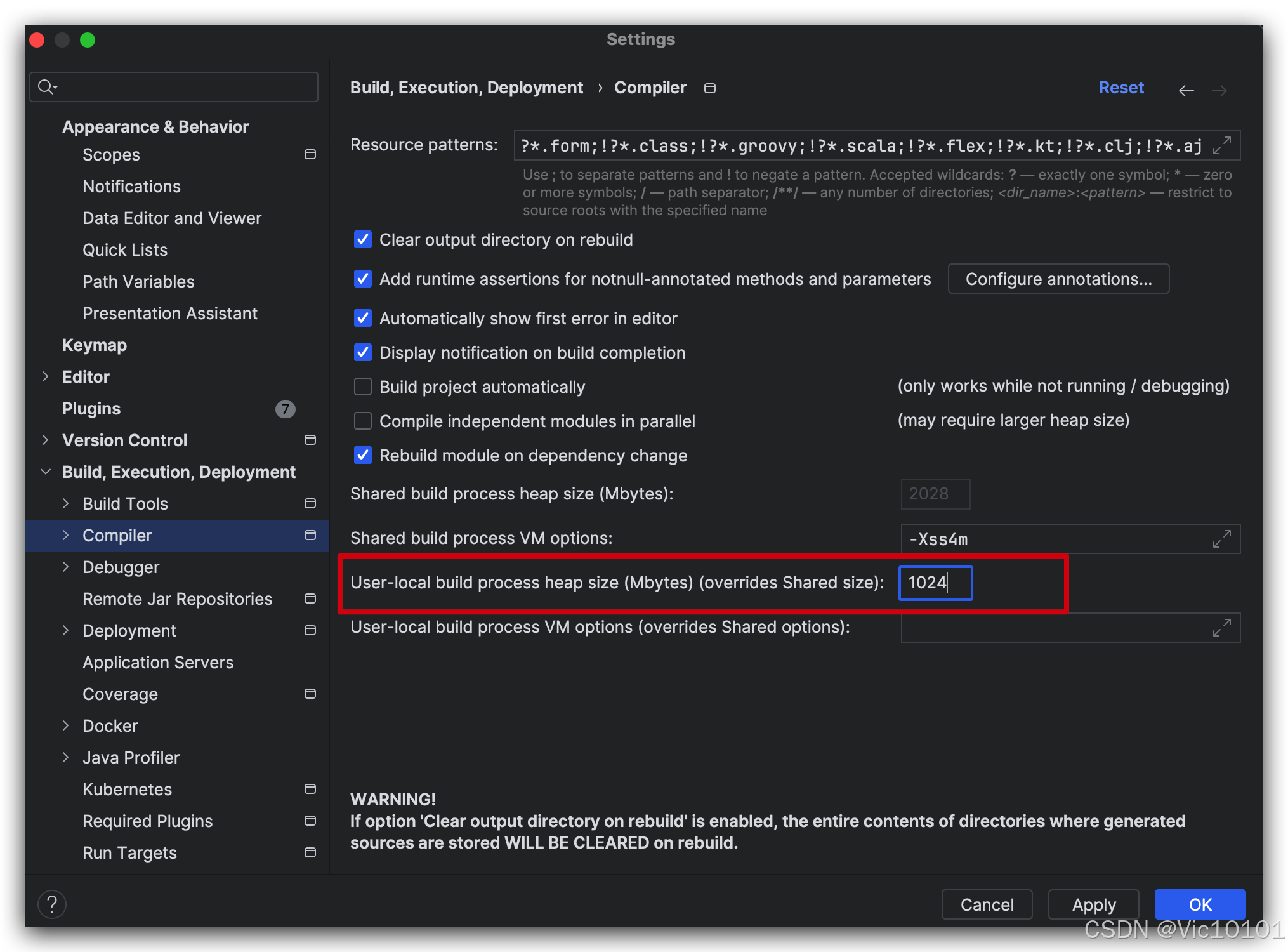Click the help question mark icon
This screenshot has width=1288, height=952.
click(52, 904)
